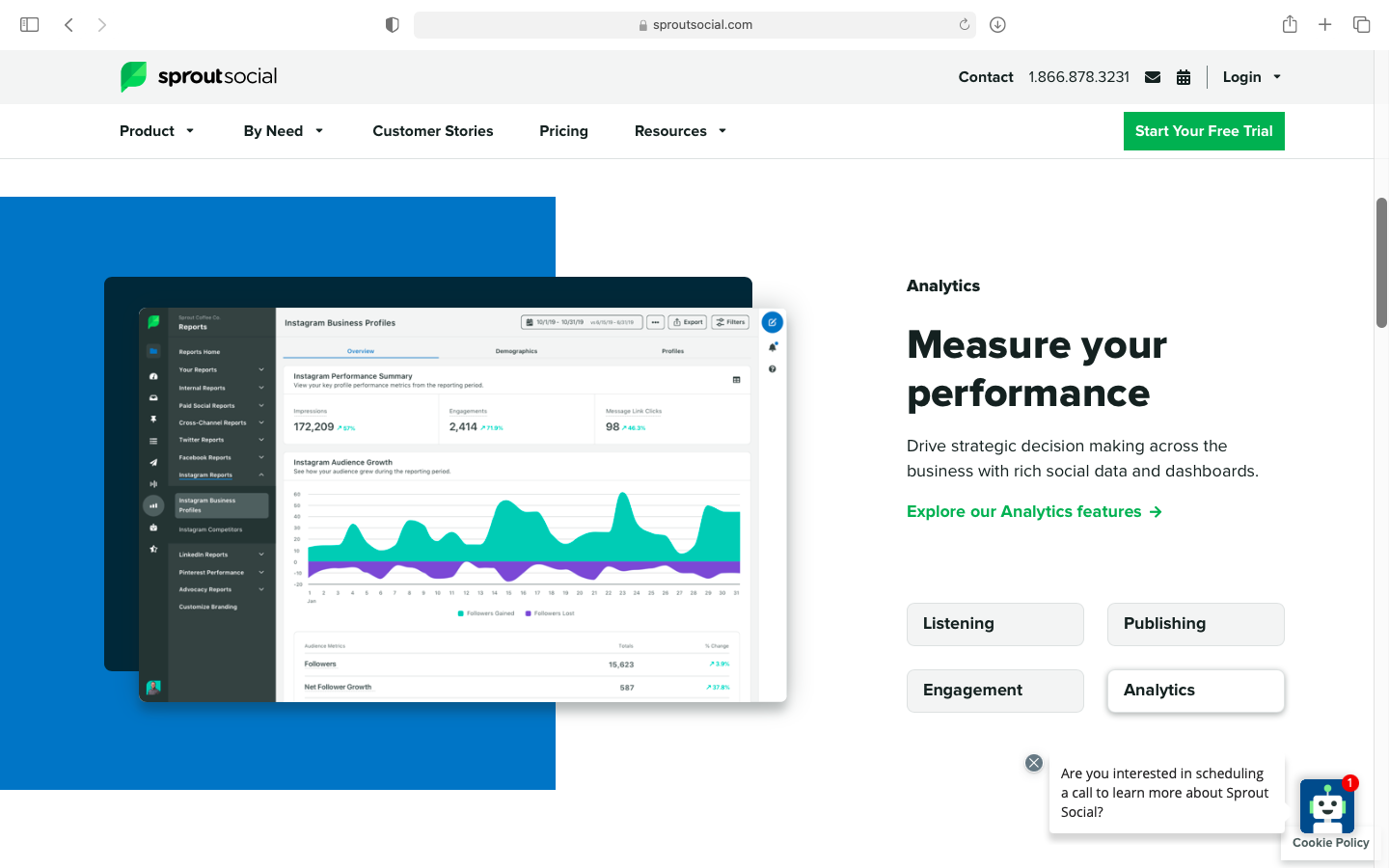Click the chat message about scheduling a call
Screen dimensions: 1389x868
click(x=1166, y=793)
